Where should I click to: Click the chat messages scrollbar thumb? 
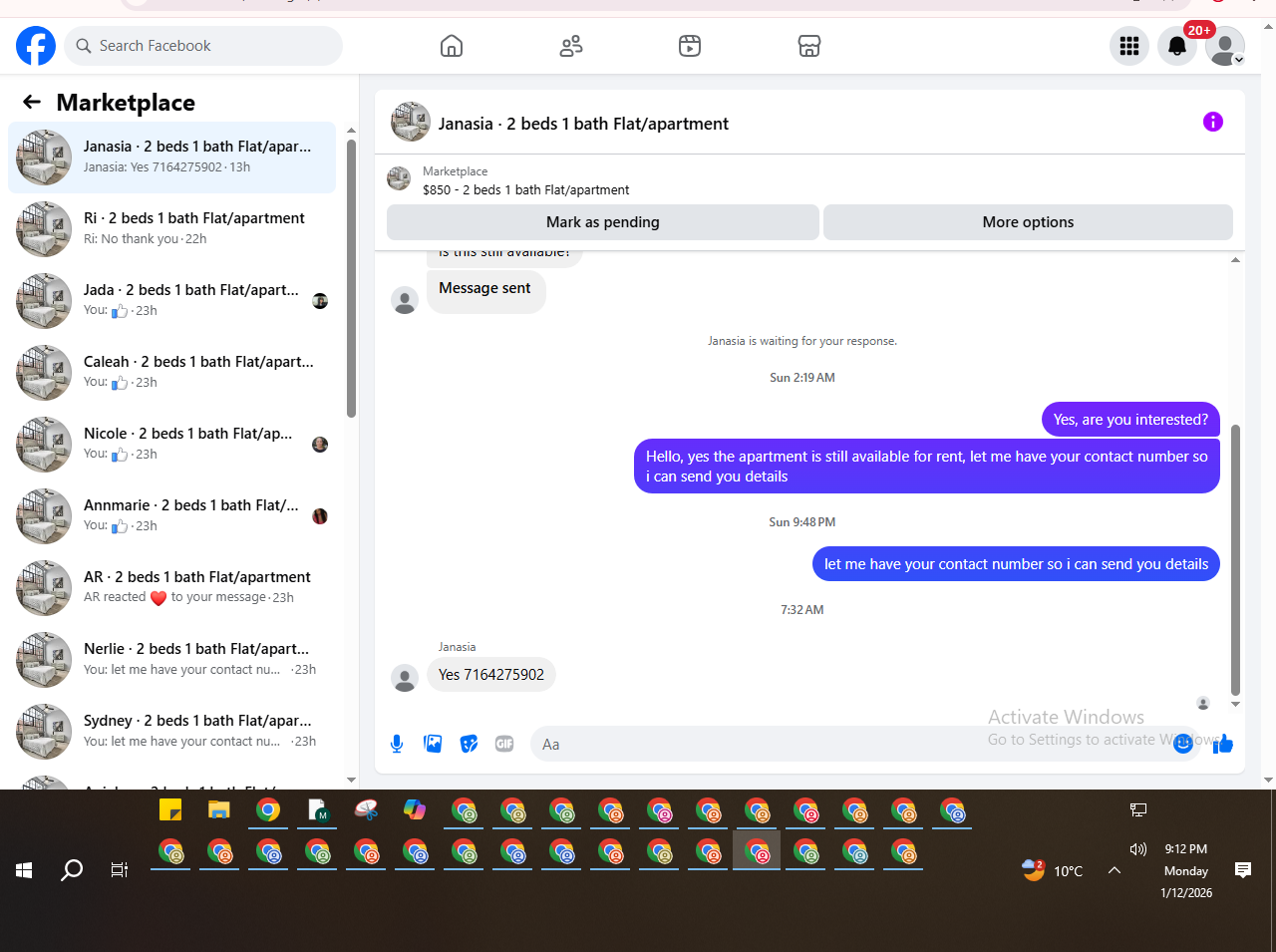point(1236,560)
